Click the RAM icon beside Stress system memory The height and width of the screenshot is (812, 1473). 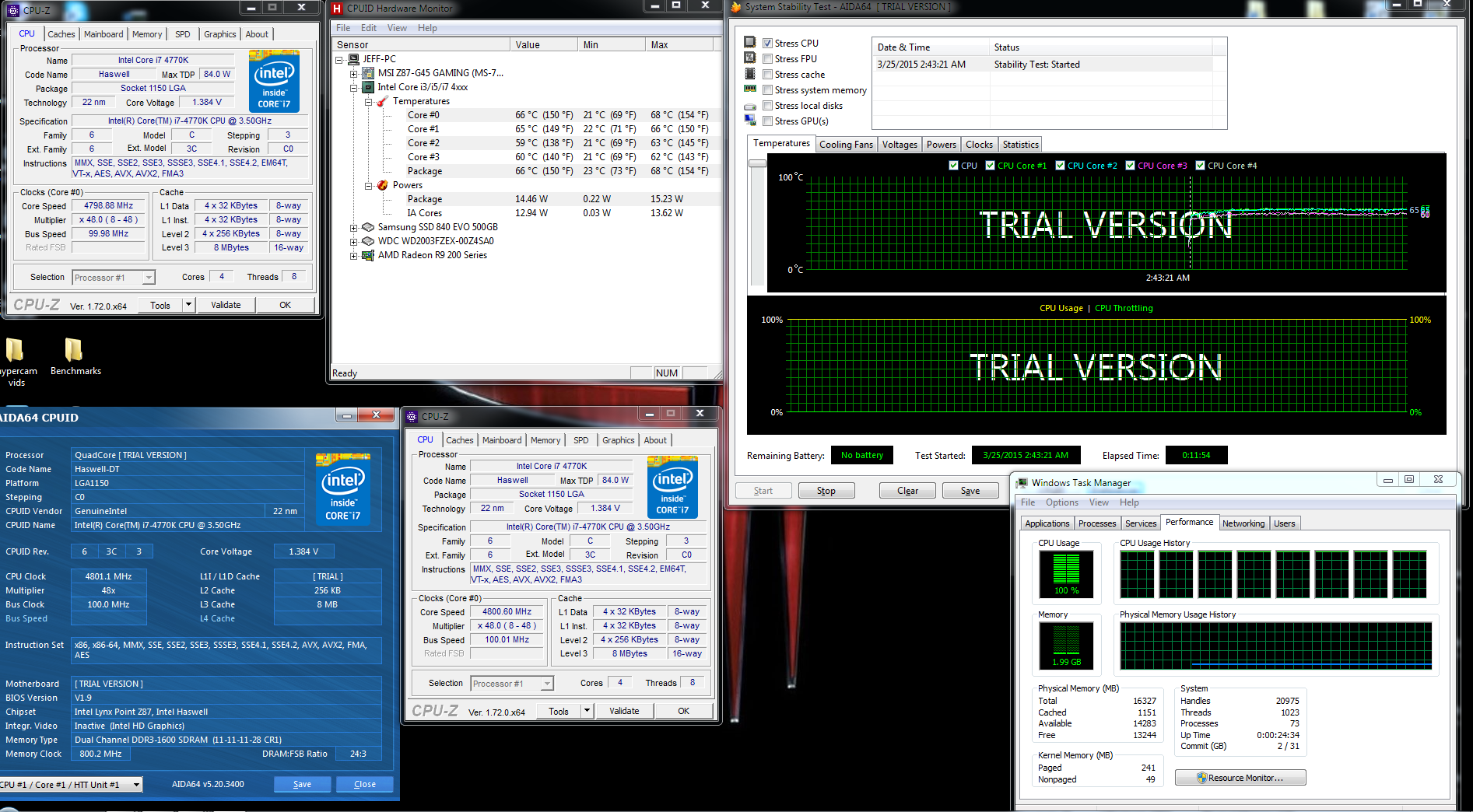pyautogui.click(x=750, y=89)
